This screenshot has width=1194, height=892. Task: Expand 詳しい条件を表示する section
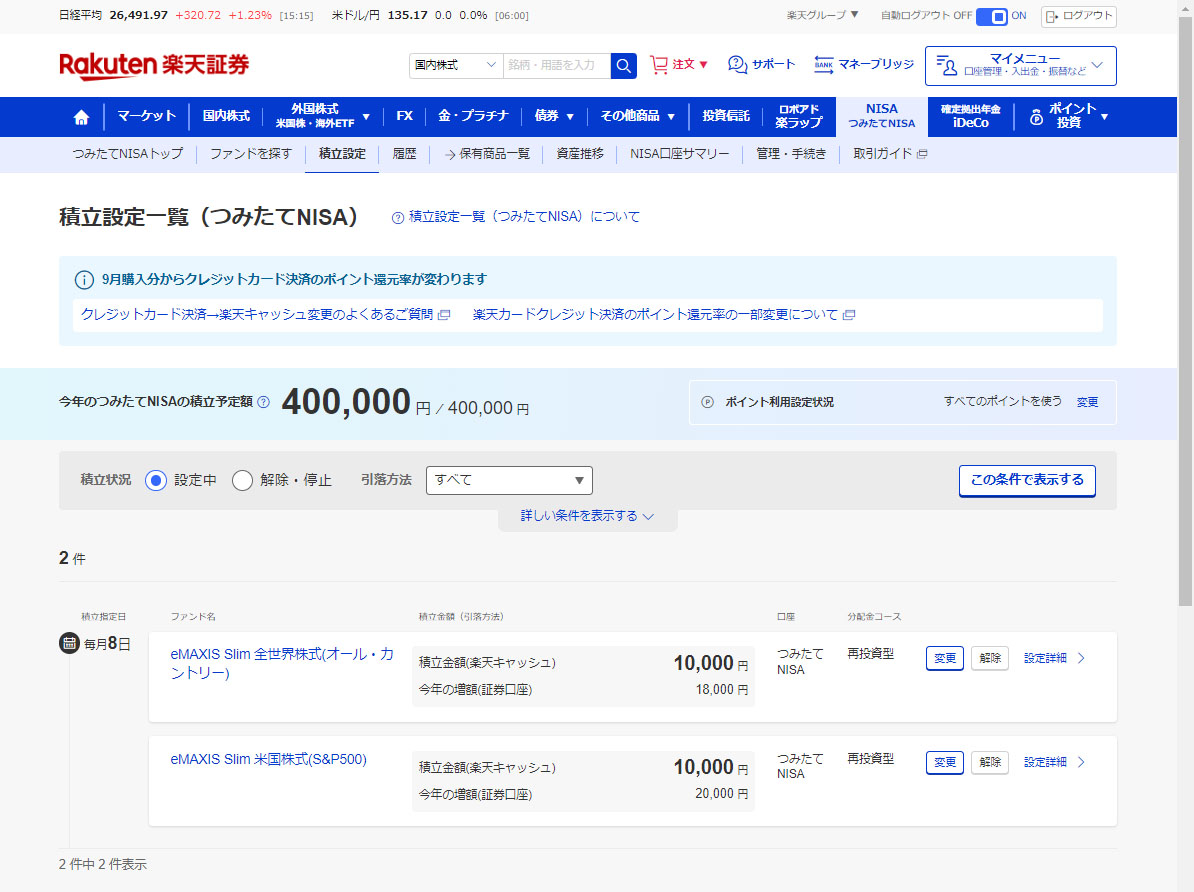[587, 516]
